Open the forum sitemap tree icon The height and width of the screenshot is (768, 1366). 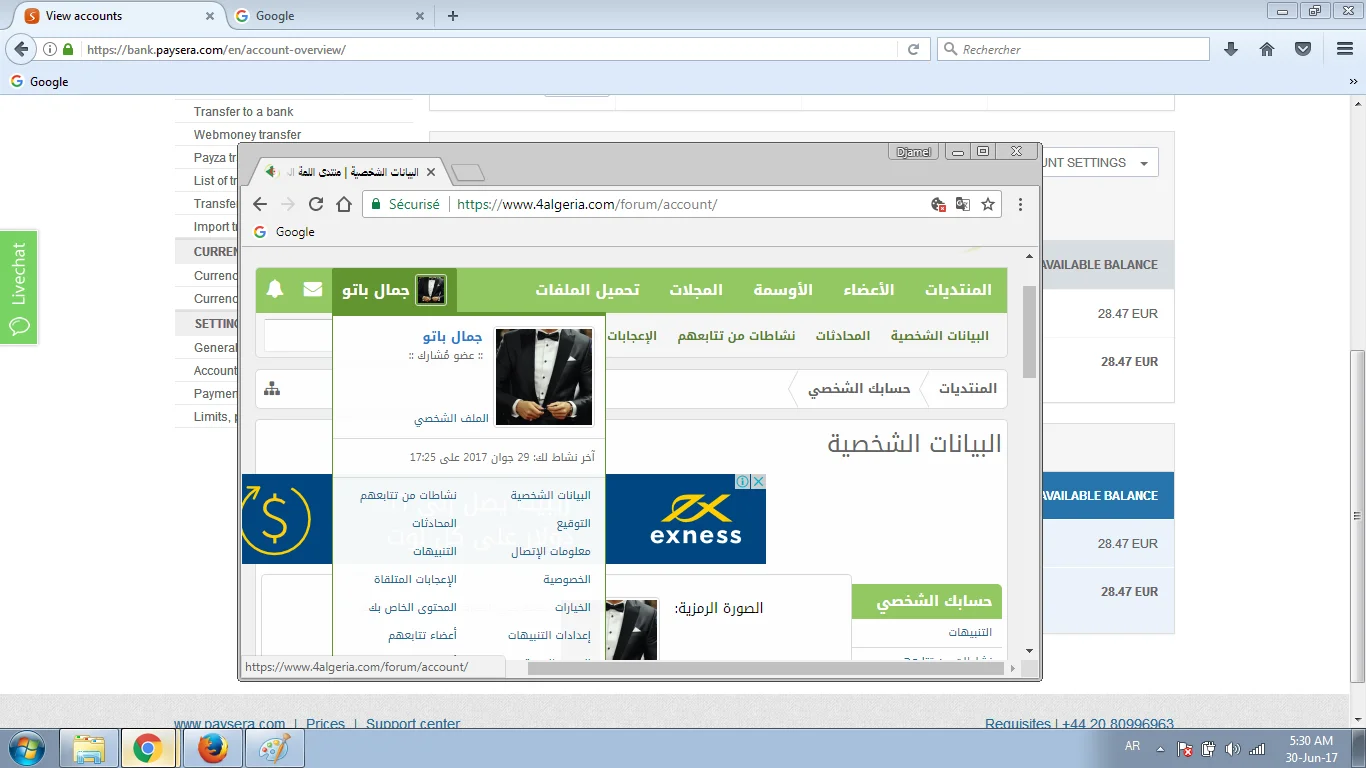272,389
